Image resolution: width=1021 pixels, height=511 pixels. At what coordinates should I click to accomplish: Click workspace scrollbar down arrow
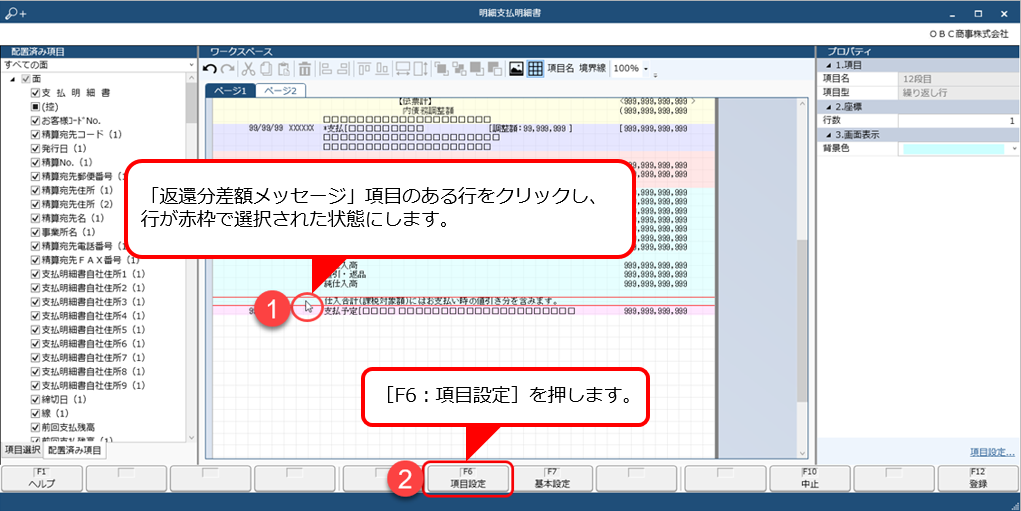802,454
